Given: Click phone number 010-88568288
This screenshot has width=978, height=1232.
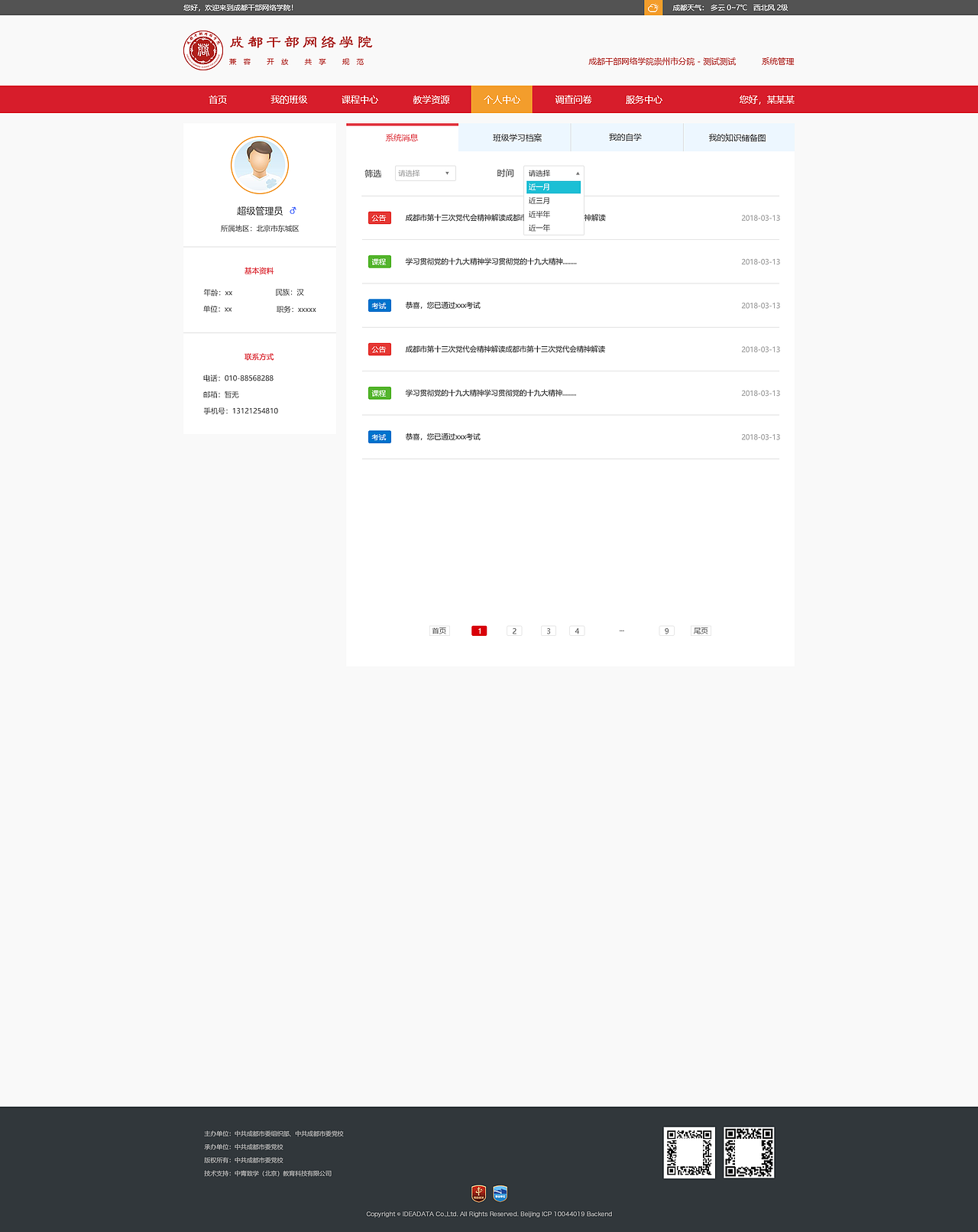Looking at the screenshot, I should point(248,378).
